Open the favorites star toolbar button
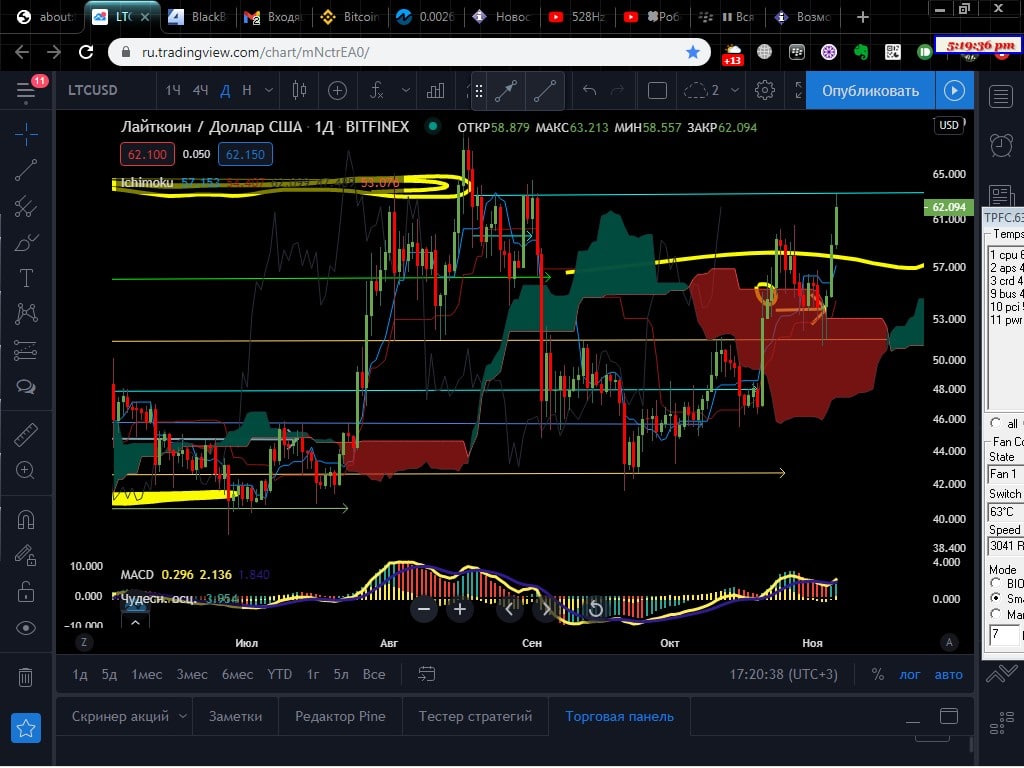Screen dimensions: 1024x768 (x=26, y=728)
